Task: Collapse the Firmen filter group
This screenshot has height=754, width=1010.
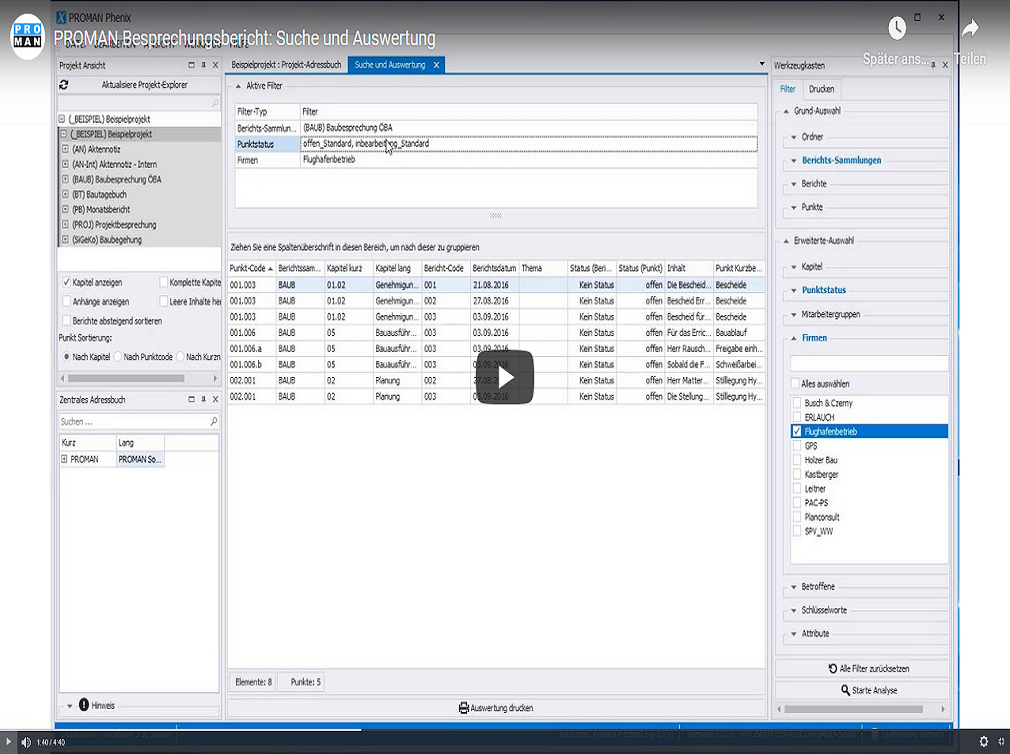Action: click(794, 338)
